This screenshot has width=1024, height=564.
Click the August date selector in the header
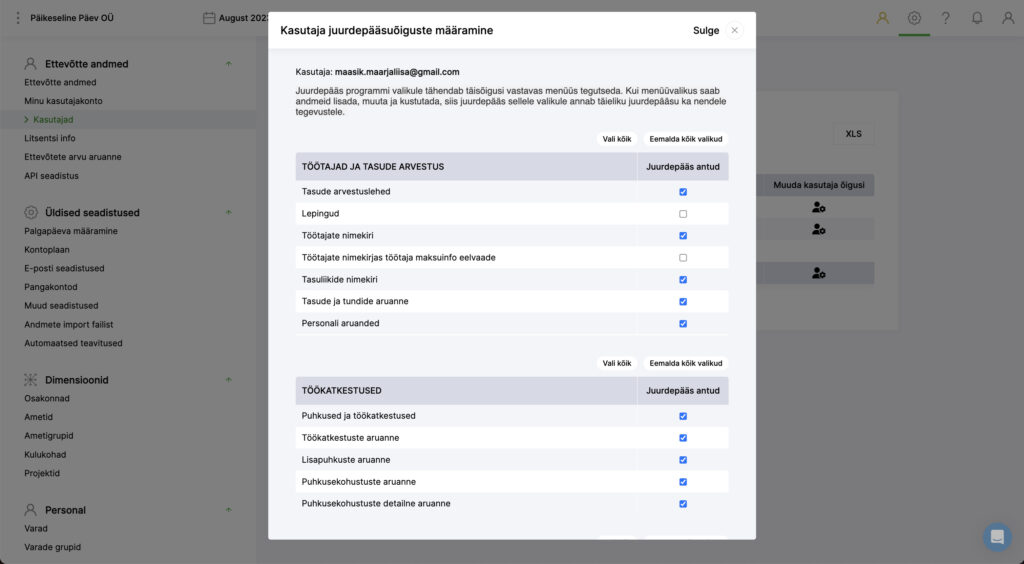click(243, 18)
